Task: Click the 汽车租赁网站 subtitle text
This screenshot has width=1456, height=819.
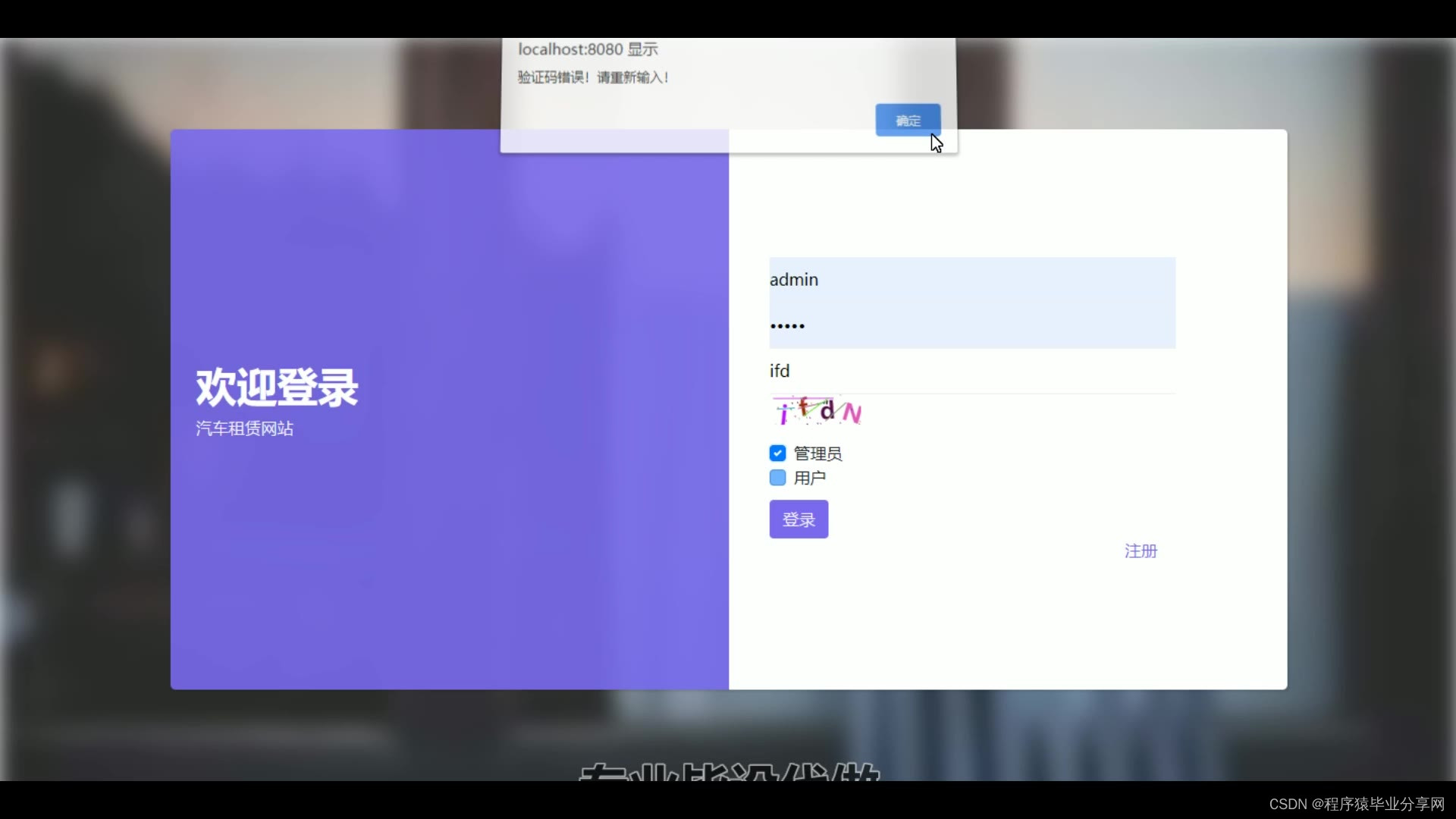Action: tap(244, 428)
